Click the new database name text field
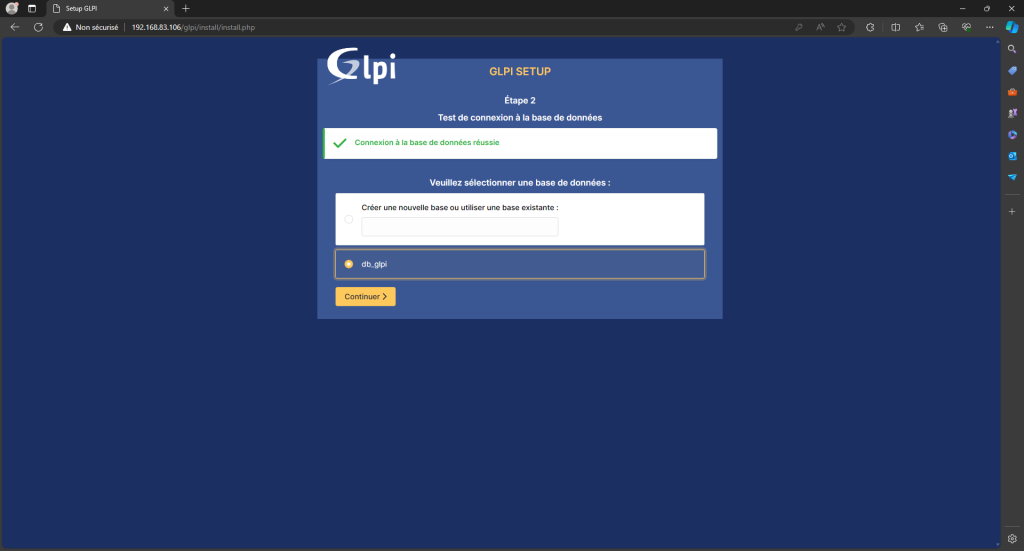This screenshot has width=1024, height=551. tap(459, 227)
